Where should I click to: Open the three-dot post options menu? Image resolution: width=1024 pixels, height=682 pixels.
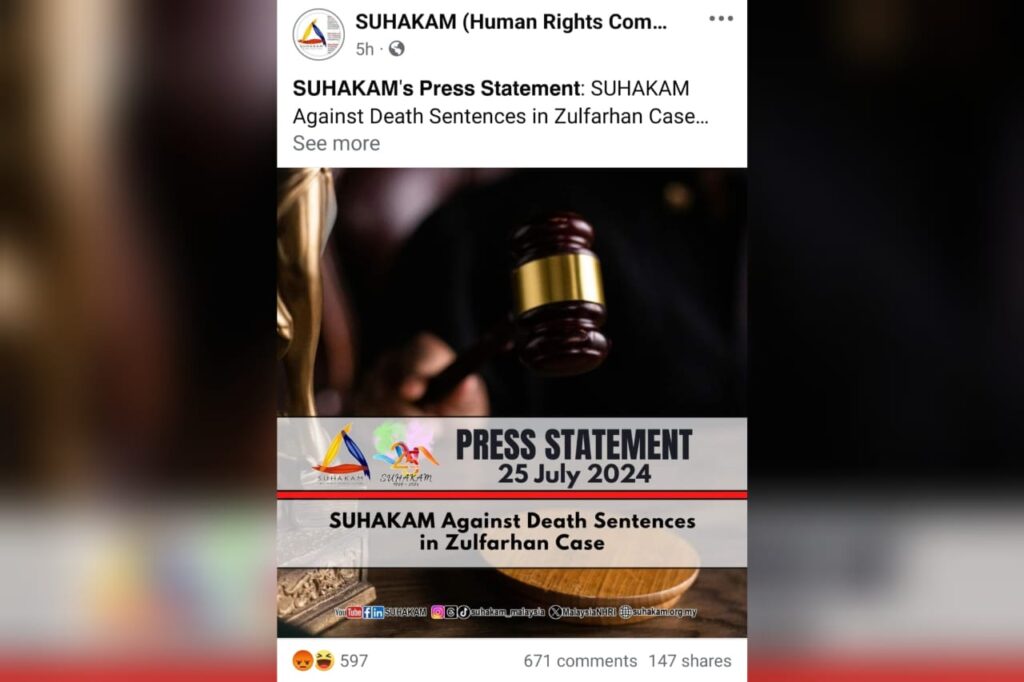pos(721,19)
